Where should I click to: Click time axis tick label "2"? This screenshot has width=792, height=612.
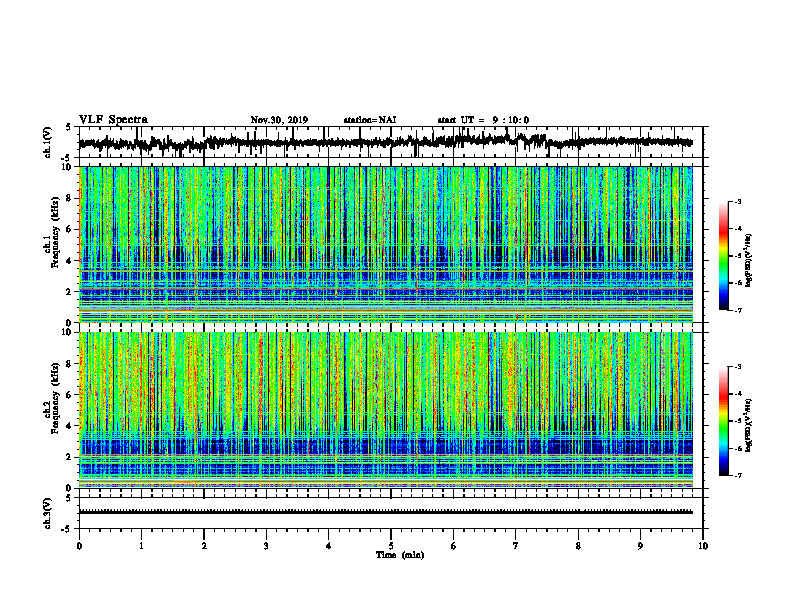[x=204, y=546]
